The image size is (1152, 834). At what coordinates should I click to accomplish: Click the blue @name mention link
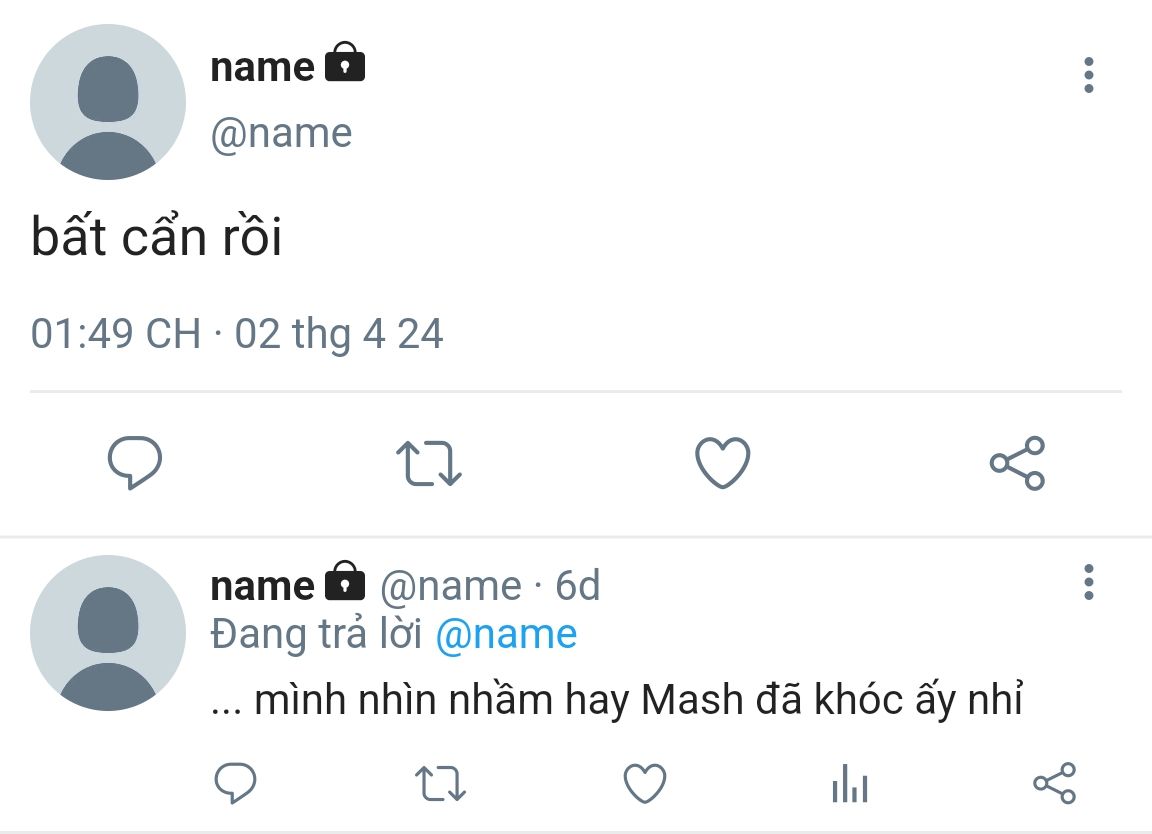point(506,635)
